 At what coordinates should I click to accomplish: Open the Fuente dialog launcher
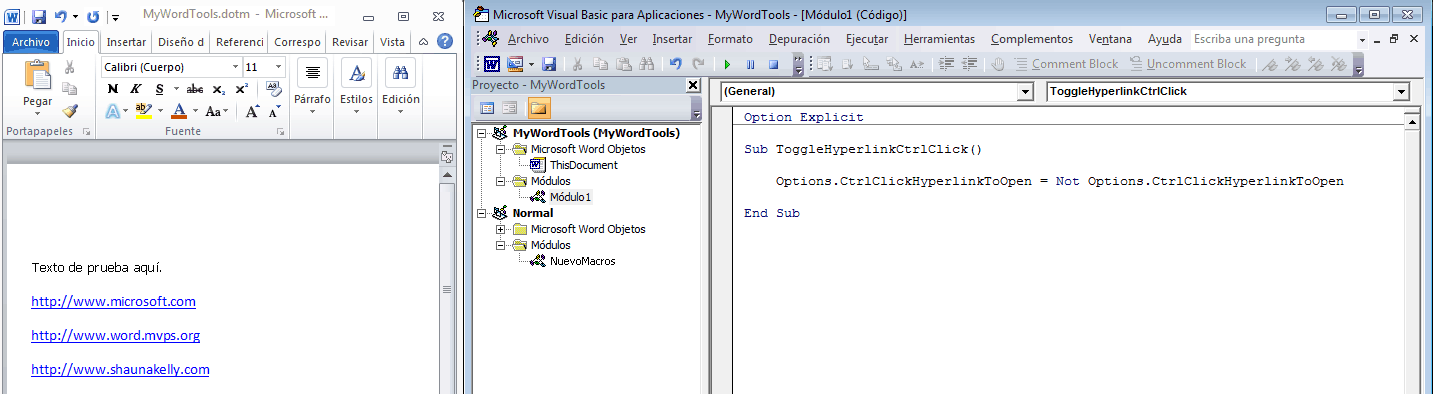[x=282, y=132]
